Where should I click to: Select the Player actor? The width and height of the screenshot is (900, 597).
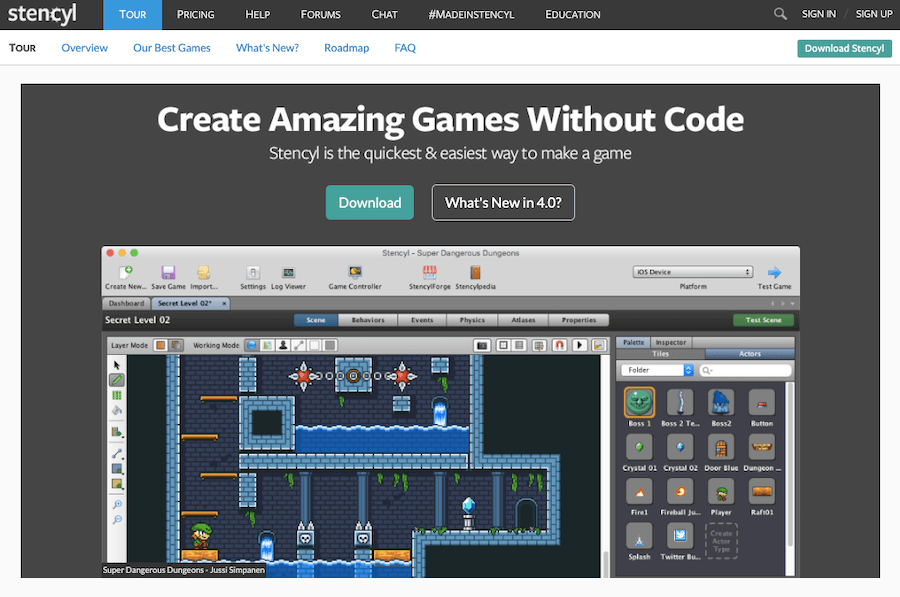click(x=721, y=491)
